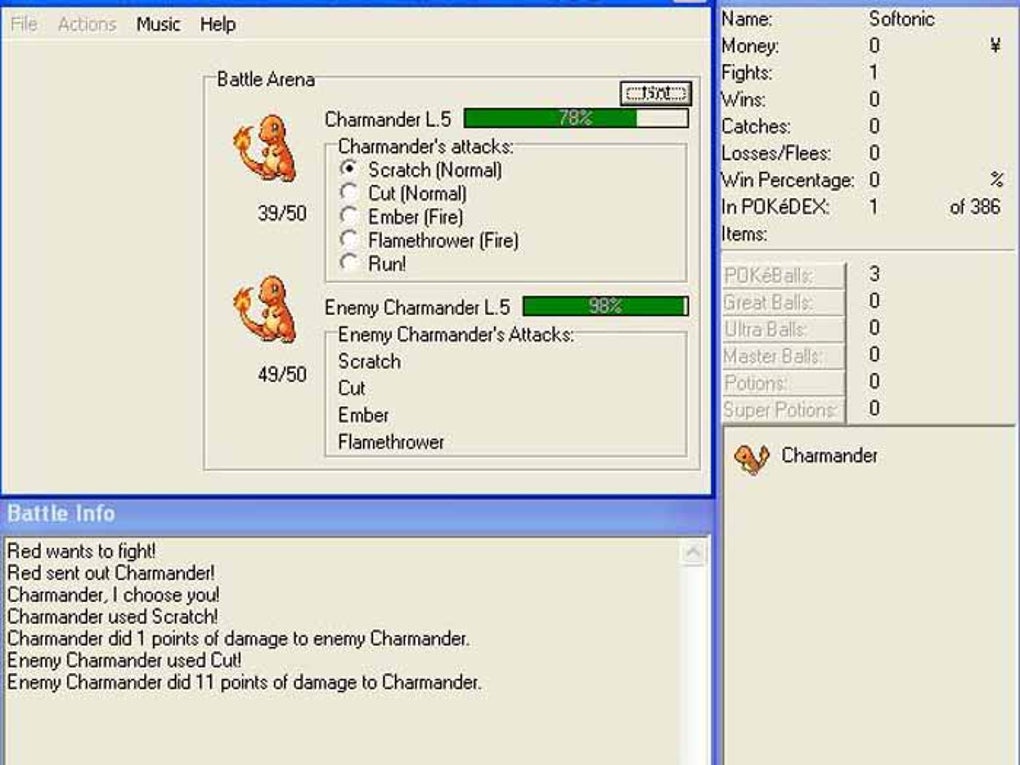Click the enemy's 98% health bar

point(606,306)
